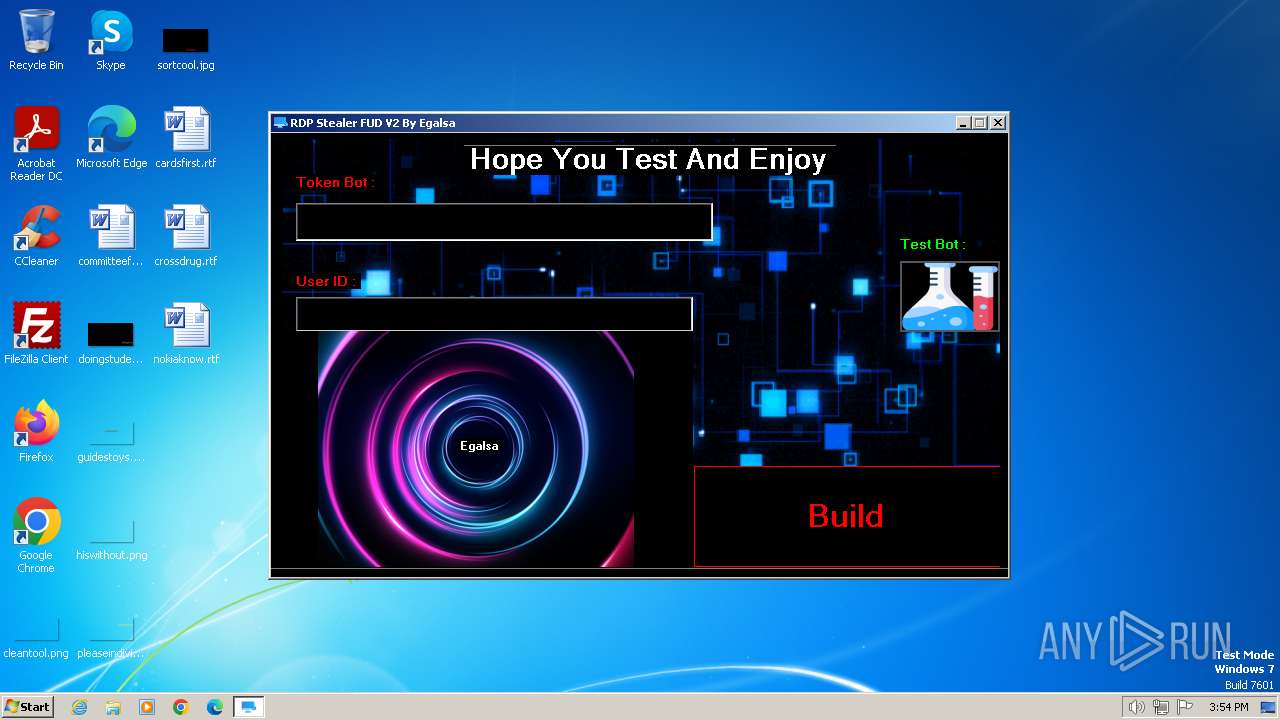
Task: Click the "Hope You Test And Enjoy" heading
Action: [648, 159]
